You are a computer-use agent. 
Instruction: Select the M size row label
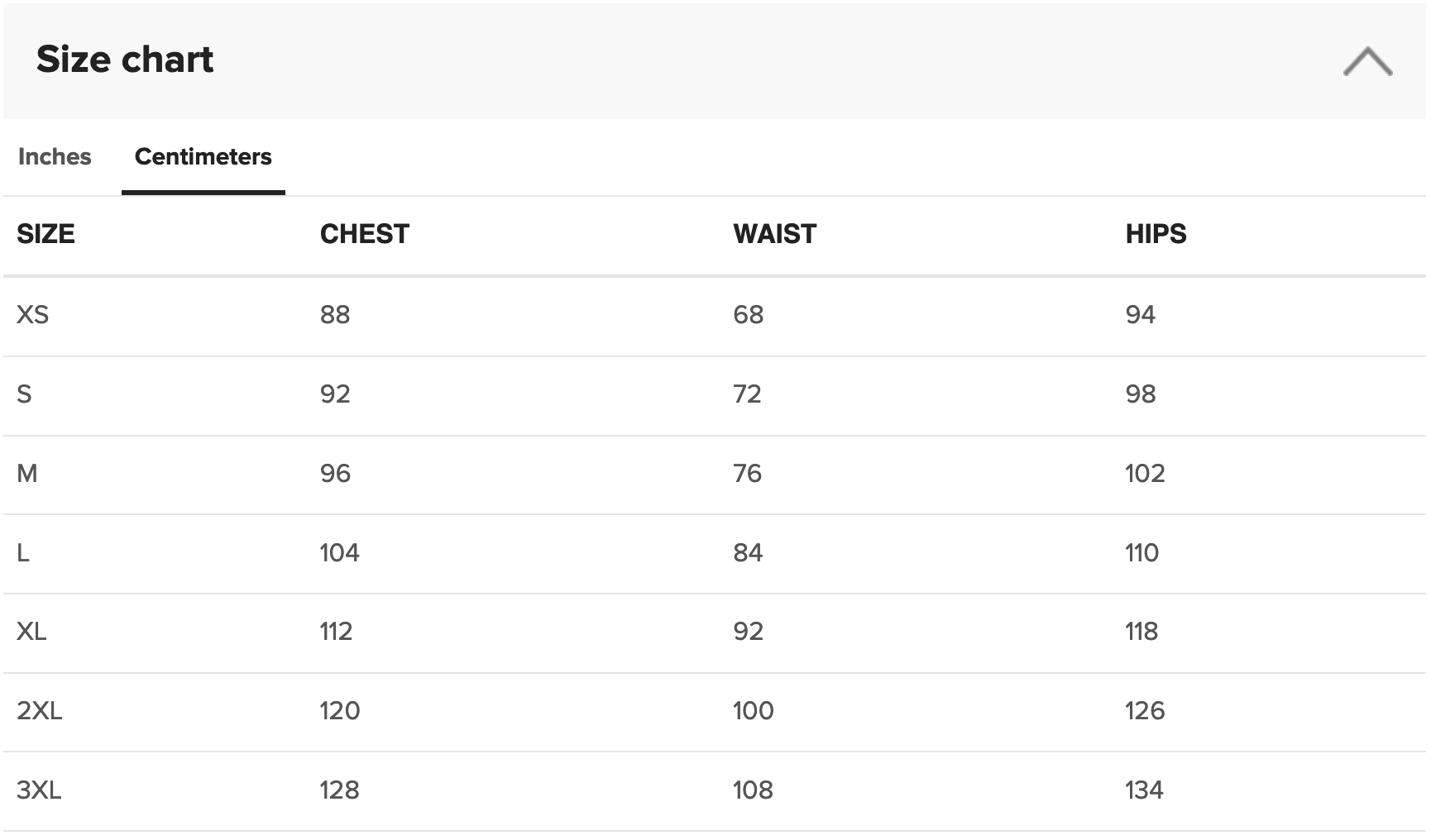tap(27, 473)
